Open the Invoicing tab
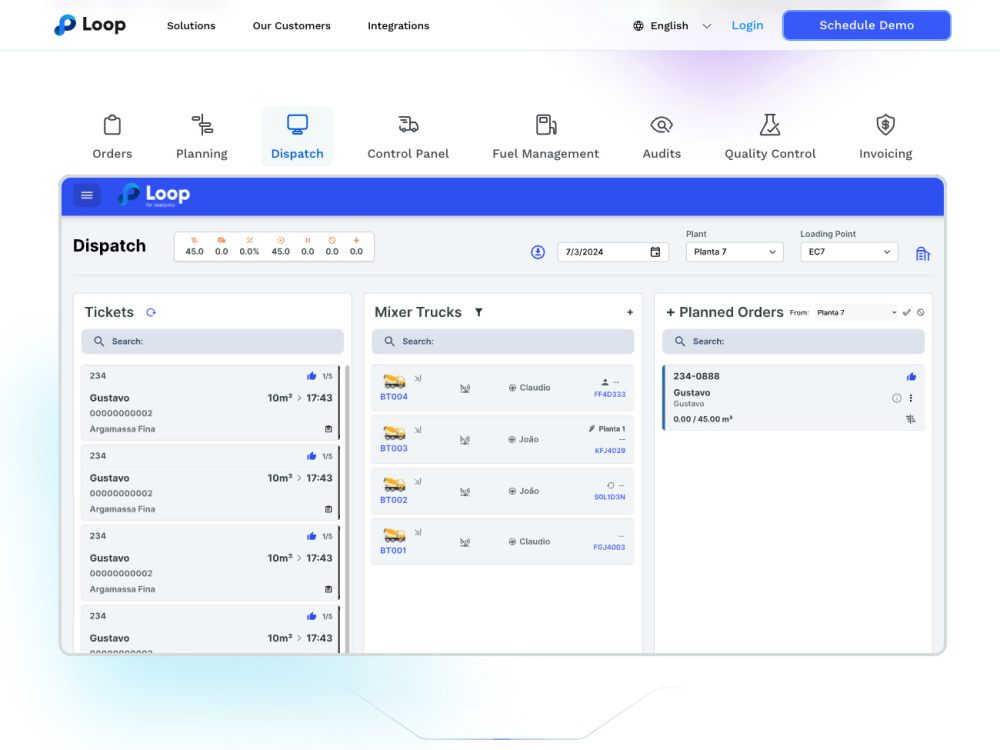Image resolution: width=1000 pixels, height=750 pixels. pyautogui.click(x=885, y=137)
